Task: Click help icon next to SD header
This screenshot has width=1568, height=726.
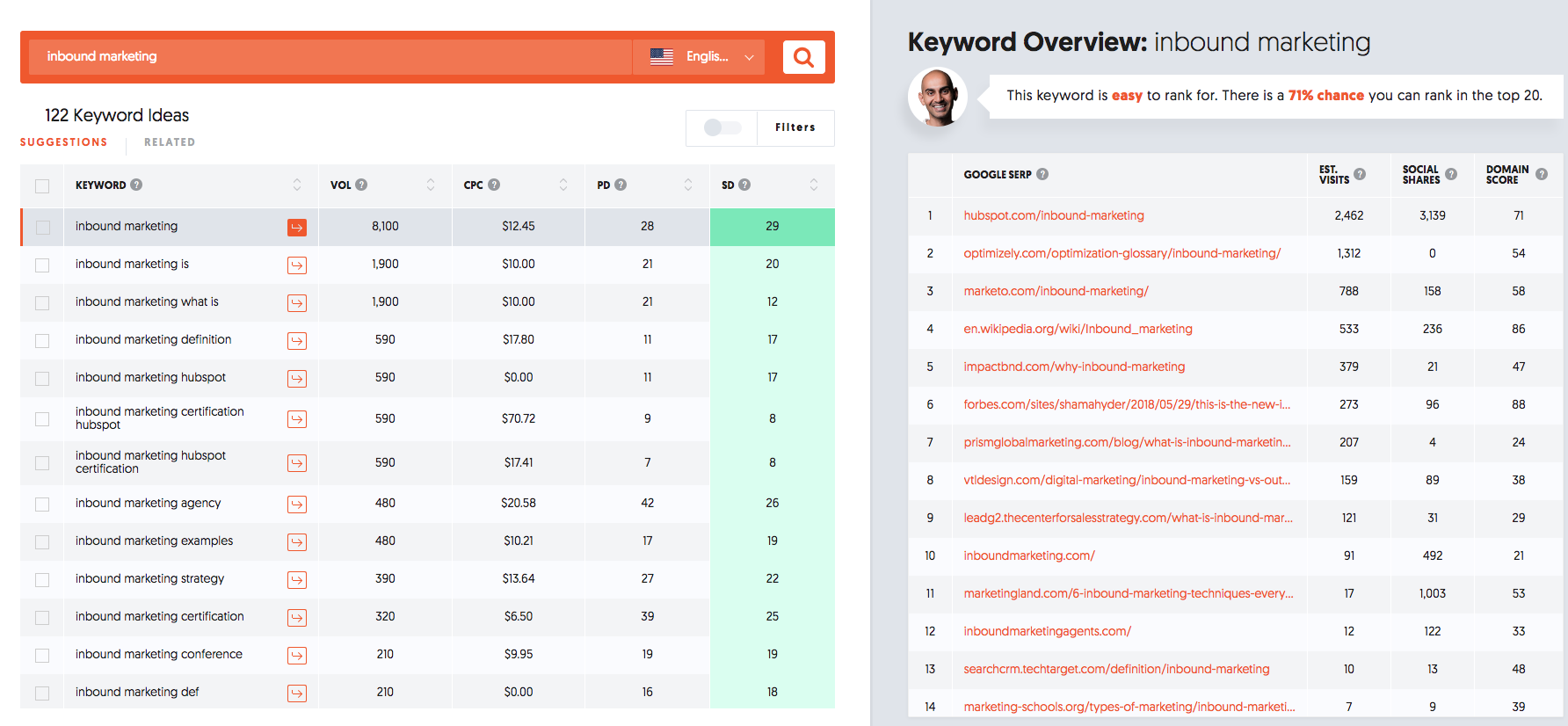Action: (744, 185)
